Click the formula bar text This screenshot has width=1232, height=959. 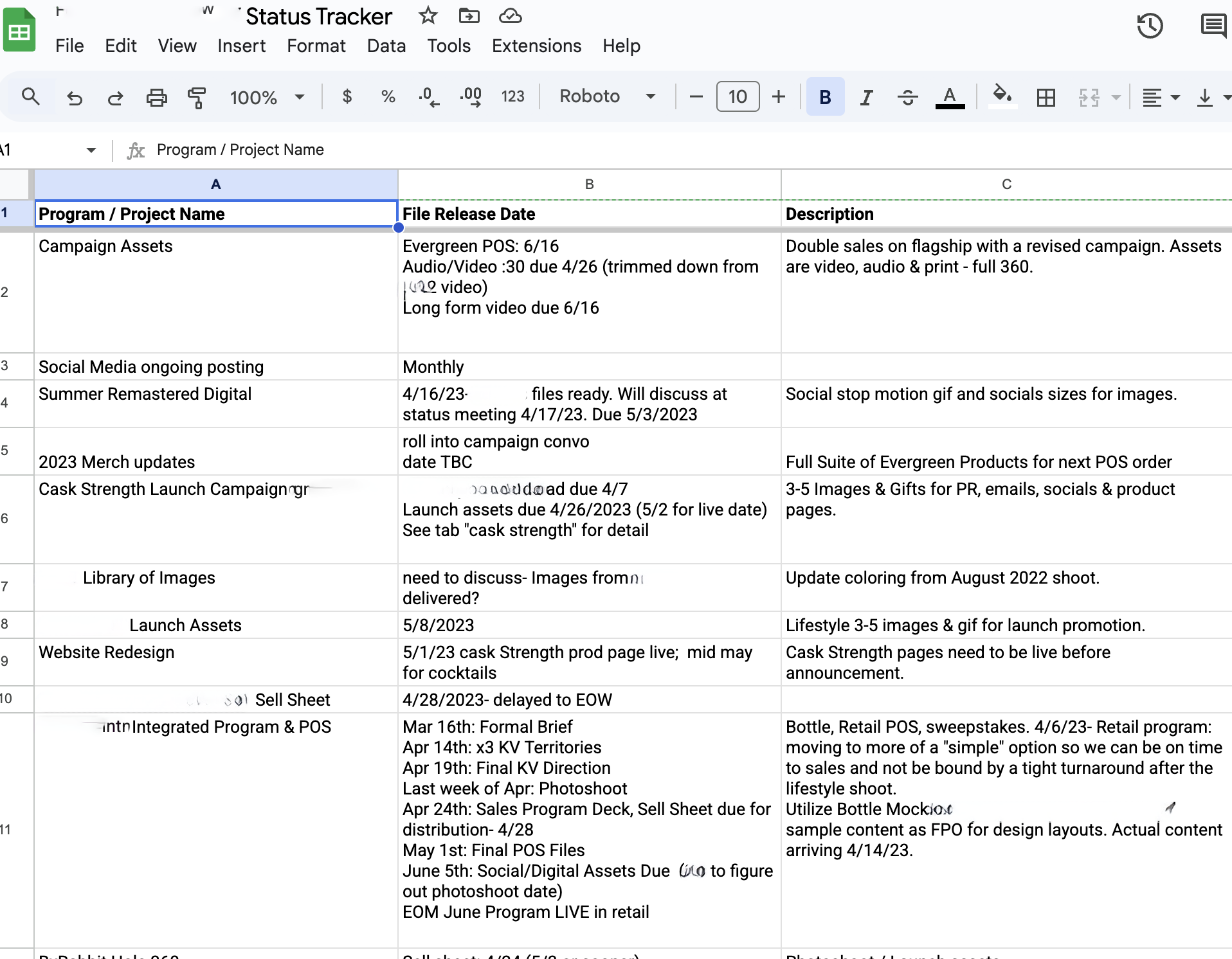tap(240, 150)
